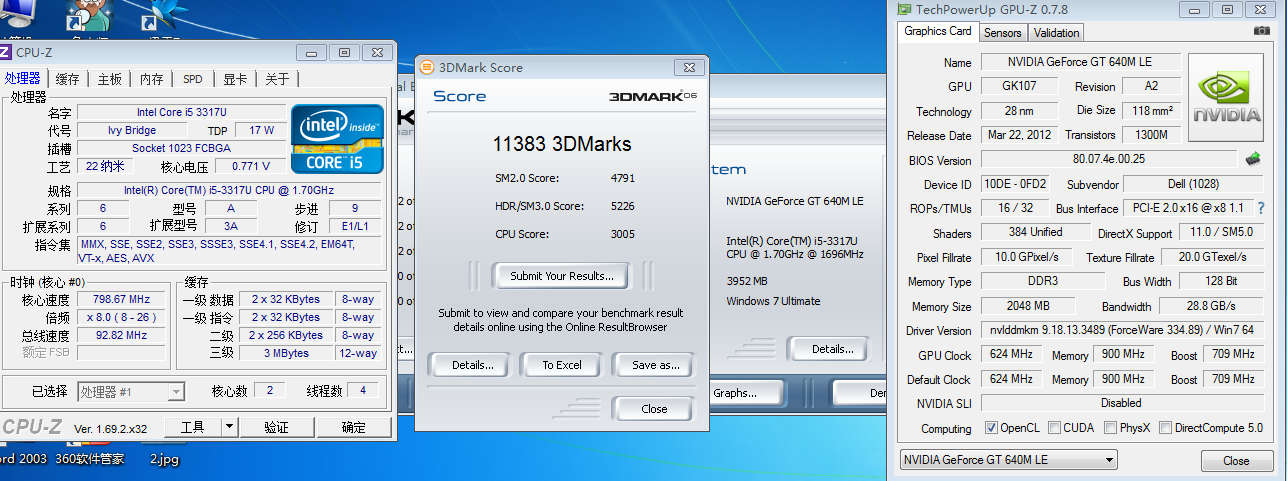Image resolution: width=1287 pixels, height=481 pixels.
Task: Click the 三级 cache value 3 MBytes
Action: pos(286,353)
